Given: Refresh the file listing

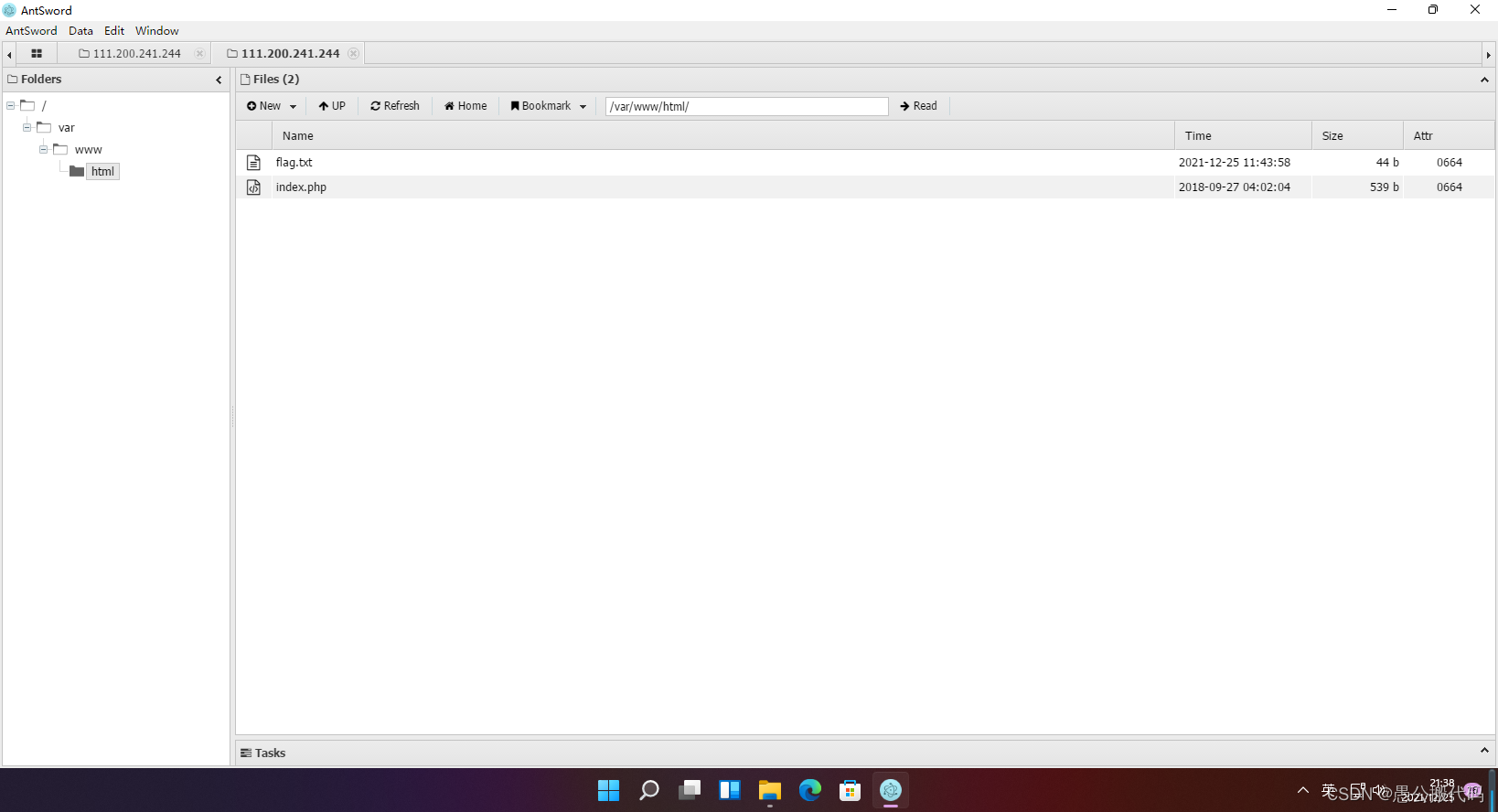Looking at the screenshot, I should point(395,106).
